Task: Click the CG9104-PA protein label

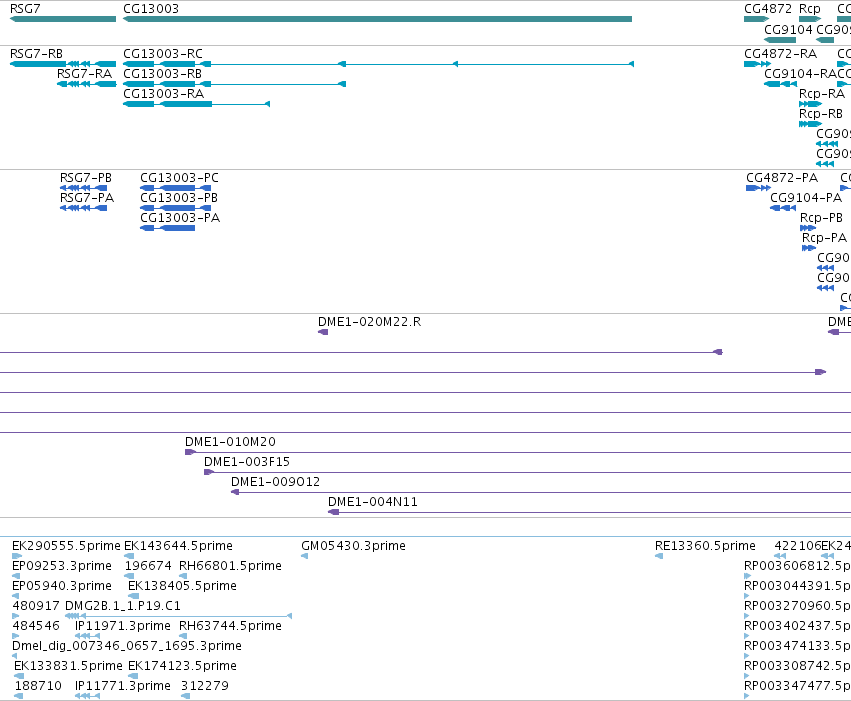Action: [806, 198]
